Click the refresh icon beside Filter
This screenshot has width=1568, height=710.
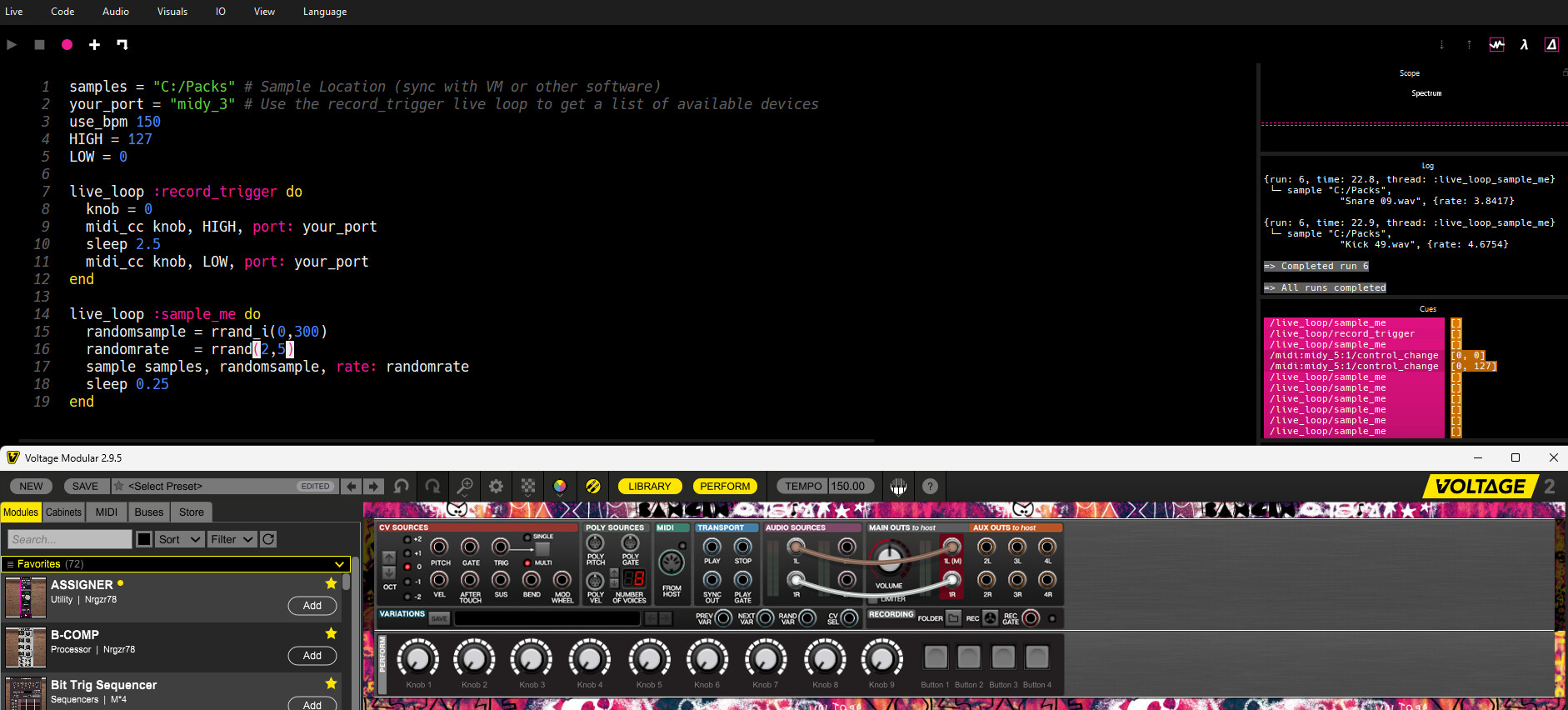click(x=268, y=540)
